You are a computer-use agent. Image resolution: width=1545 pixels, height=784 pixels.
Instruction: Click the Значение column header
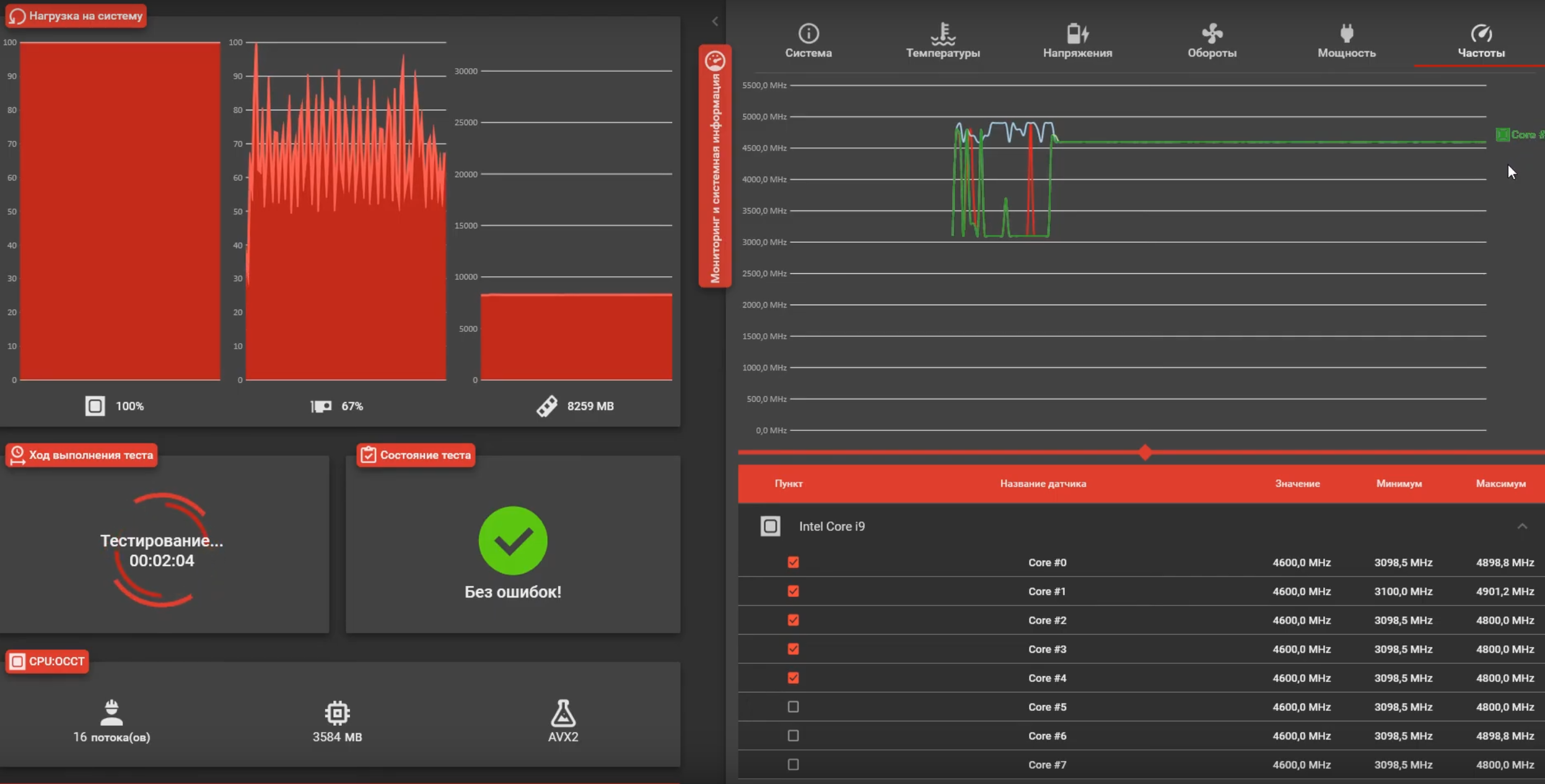(1297, 484)
